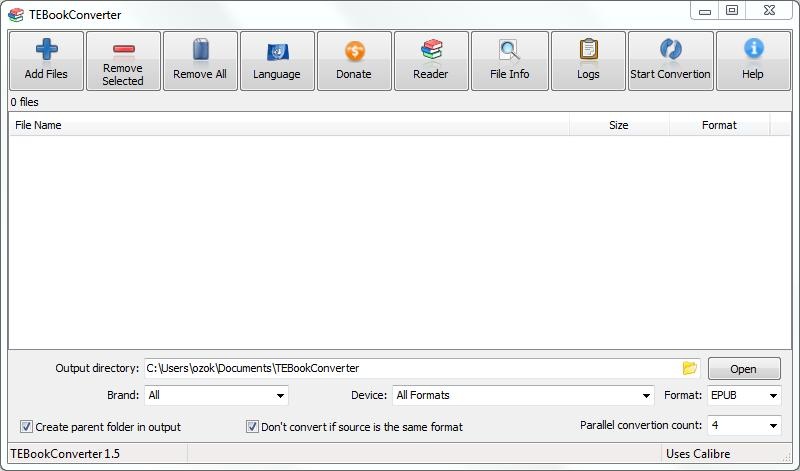Sort by Format column header
The image size is (800, 471).
pos(719,125)
